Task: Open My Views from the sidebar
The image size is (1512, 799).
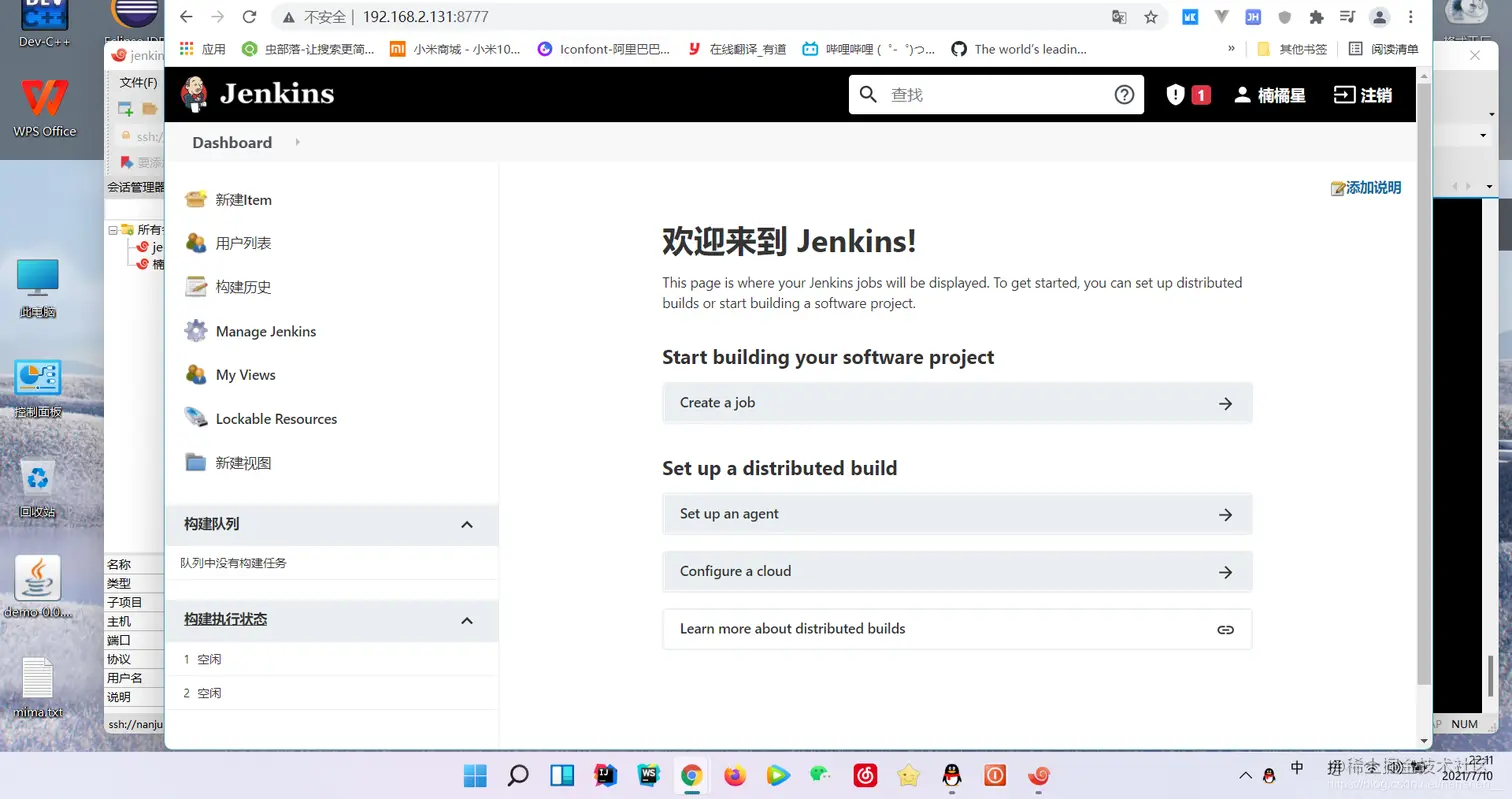Action: pos(246,374)
